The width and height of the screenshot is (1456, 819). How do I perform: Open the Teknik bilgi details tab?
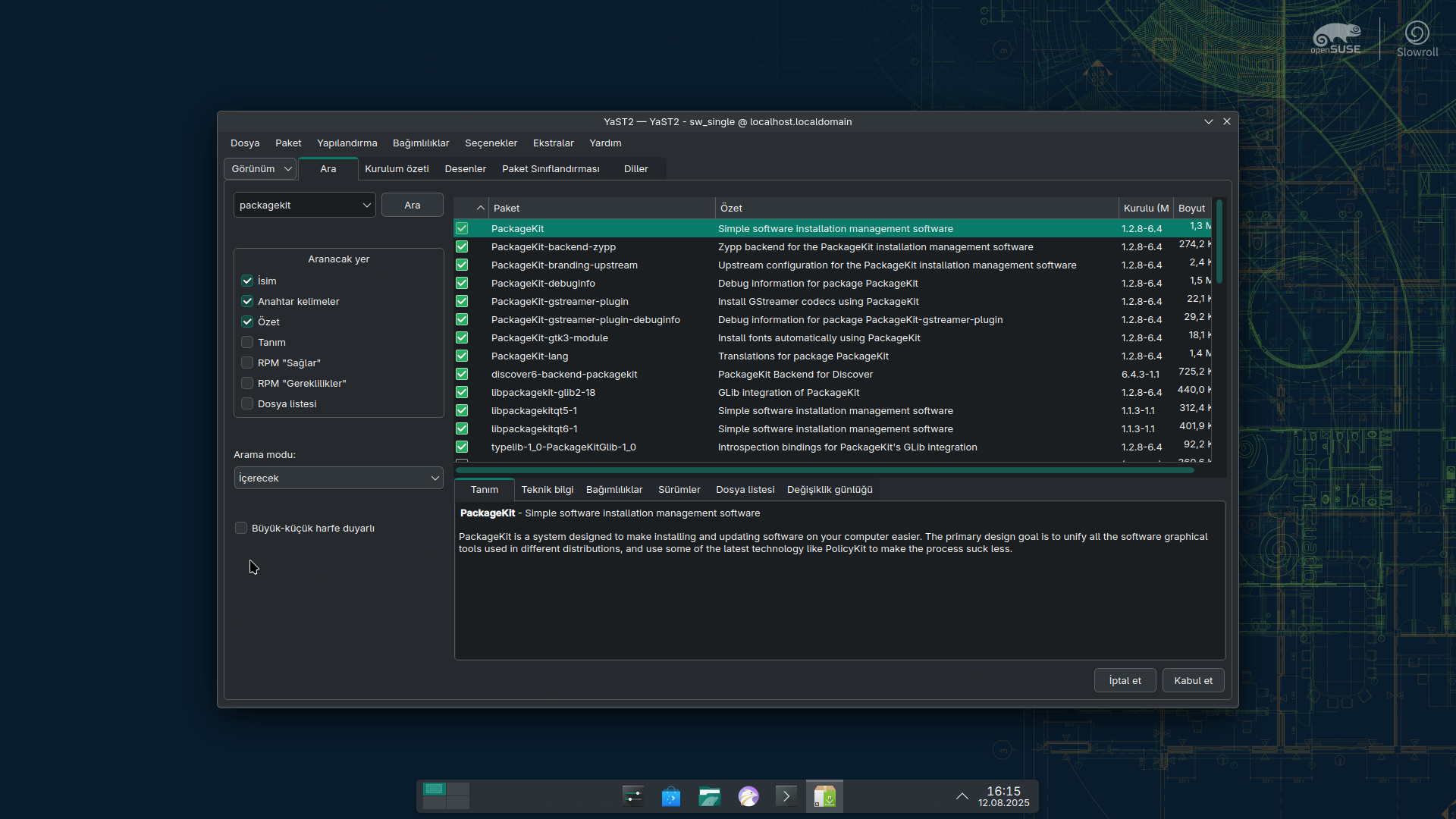tap(548, 490)
